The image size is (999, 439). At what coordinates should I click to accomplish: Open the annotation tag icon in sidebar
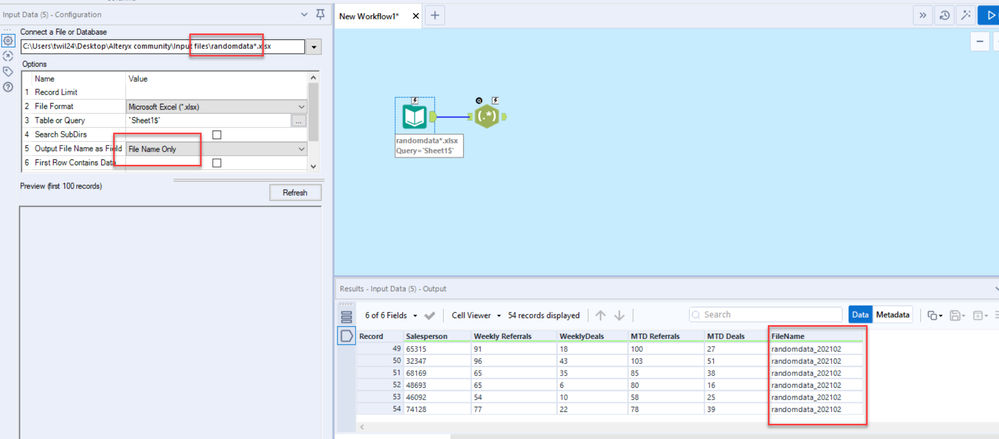click(x=8, y=71)
